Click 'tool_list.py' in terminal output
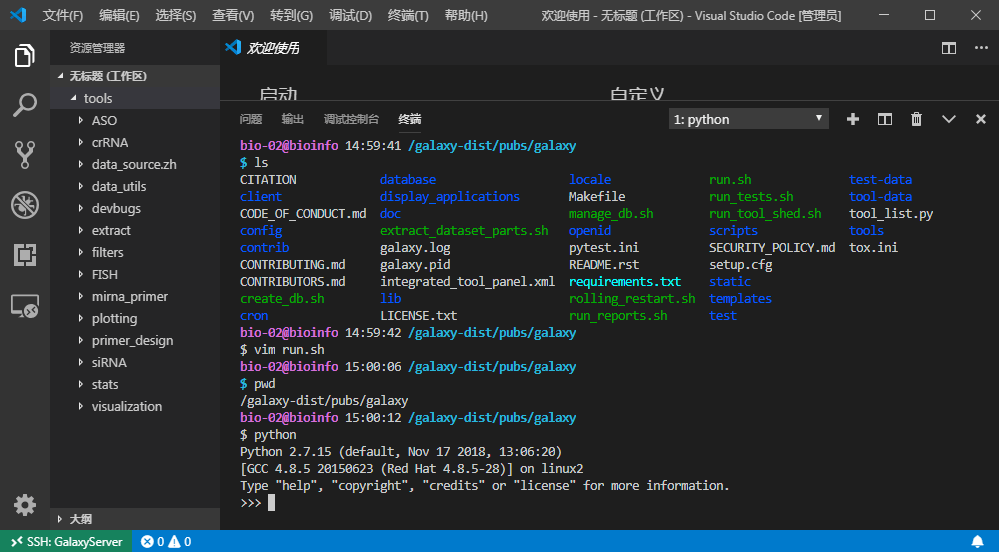999x552 pixels. (891, 214)
